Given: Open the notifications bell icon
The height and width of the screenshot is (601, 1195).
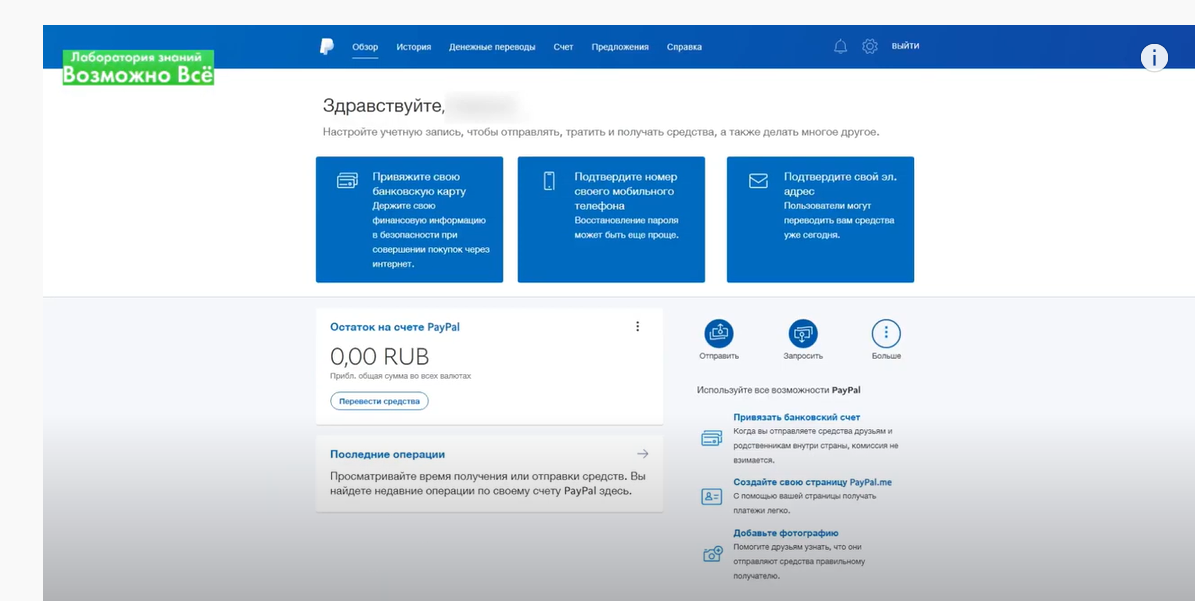Looking at the screenshot, I should [841, 46].
